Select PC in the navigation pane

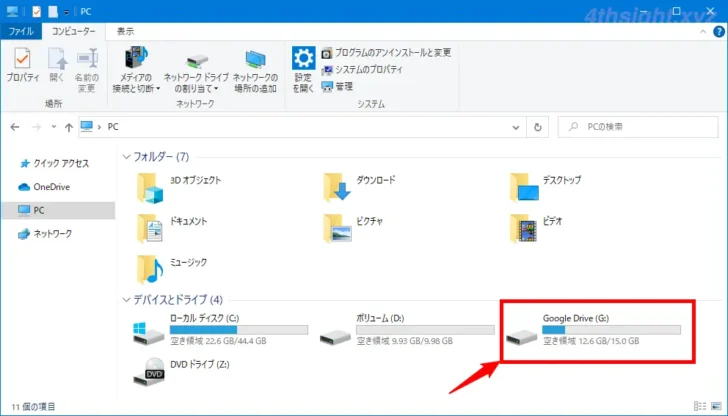(x=58, y=210)
